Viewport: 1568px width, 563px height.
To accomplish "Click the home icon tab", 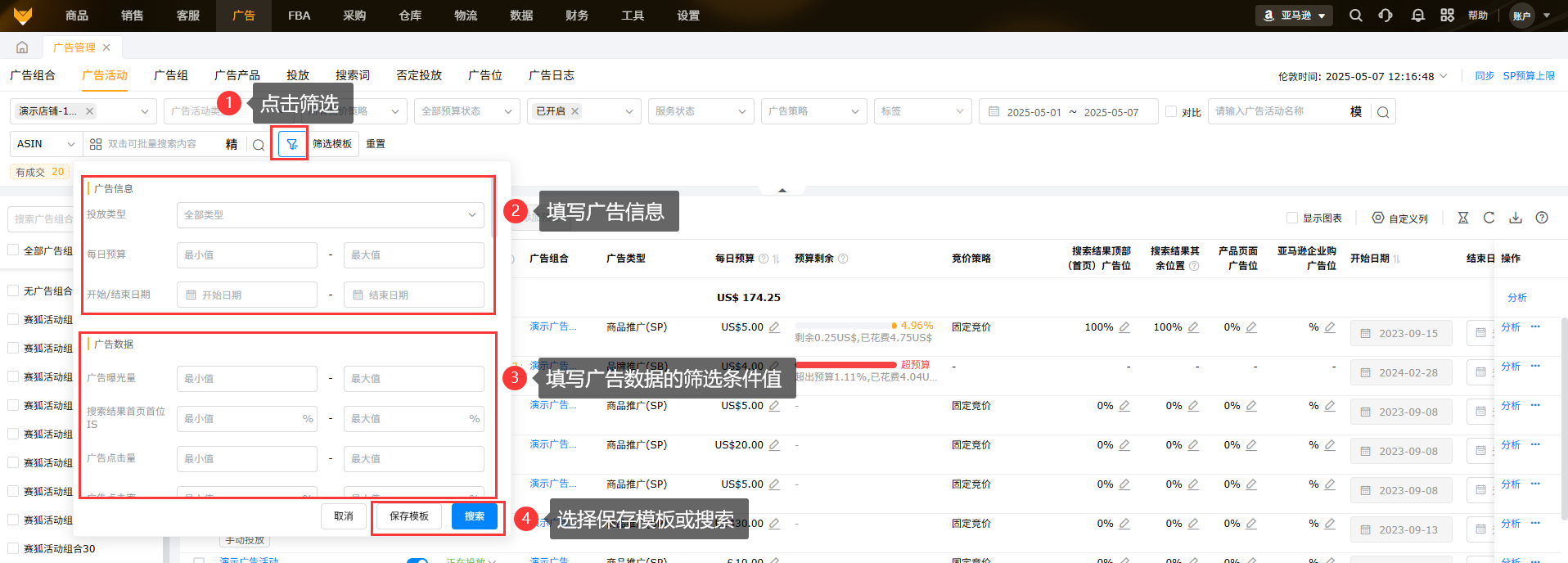I will pyautogui.click(x=22, y=47).
